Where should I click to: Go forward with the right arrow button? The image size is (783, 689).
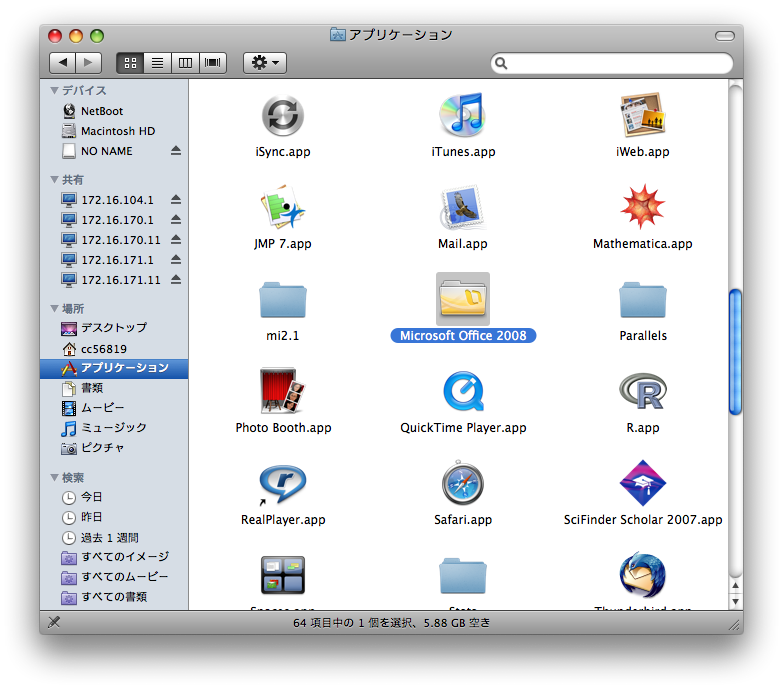(88, 63)
